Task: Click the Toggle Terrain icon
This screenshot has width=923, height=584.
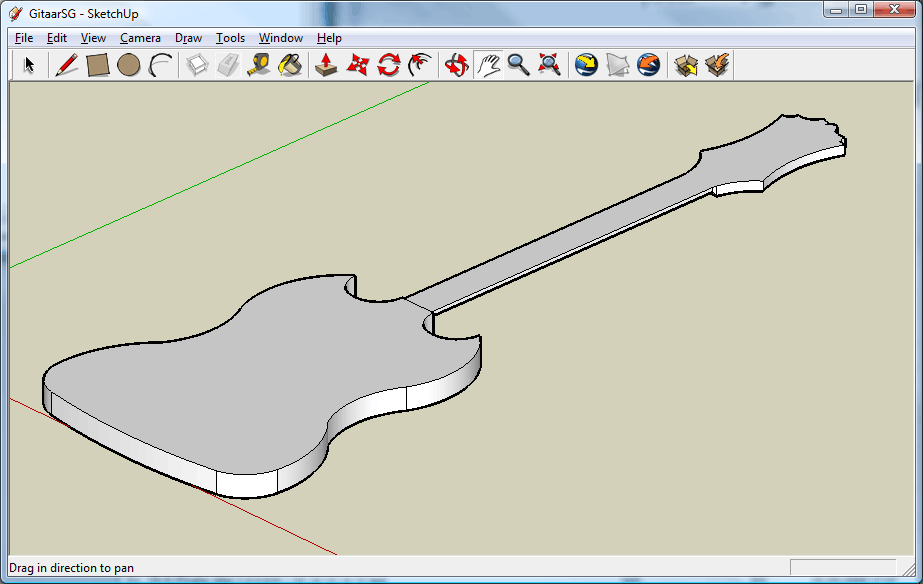Action: [617, 65]
